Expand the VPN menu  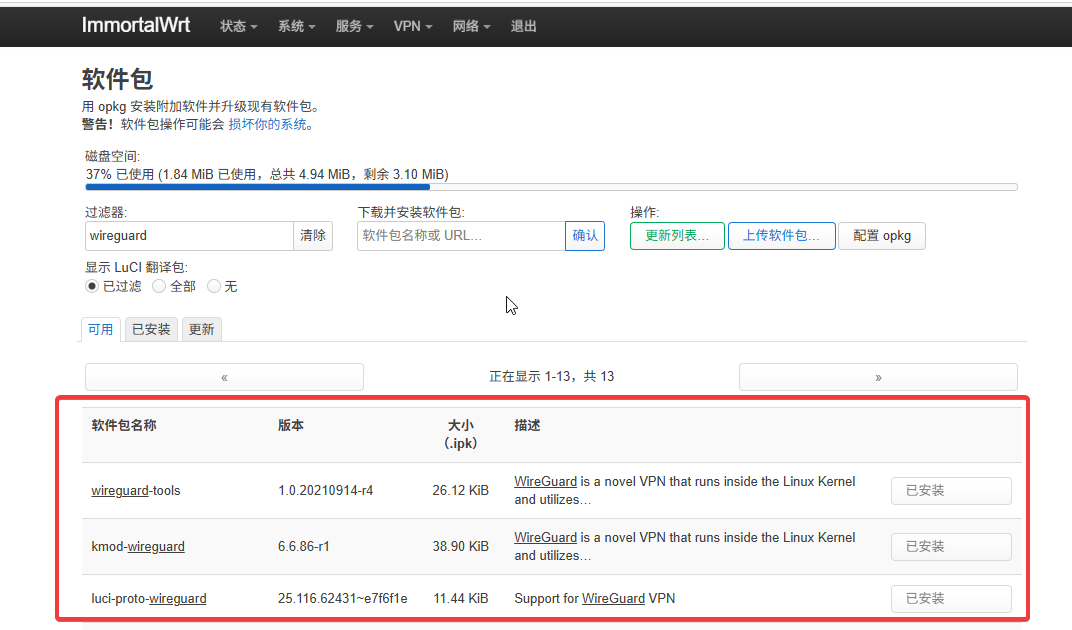pos(413,26)
